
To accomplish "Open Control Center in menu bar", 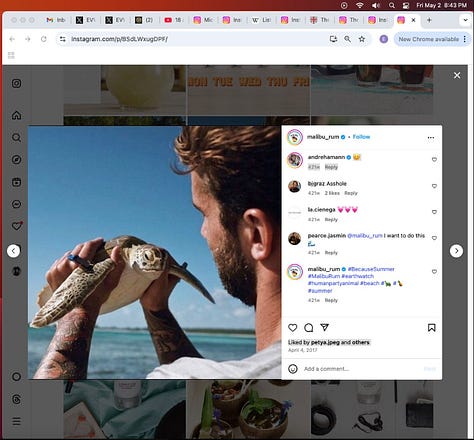I will point(406,5).
